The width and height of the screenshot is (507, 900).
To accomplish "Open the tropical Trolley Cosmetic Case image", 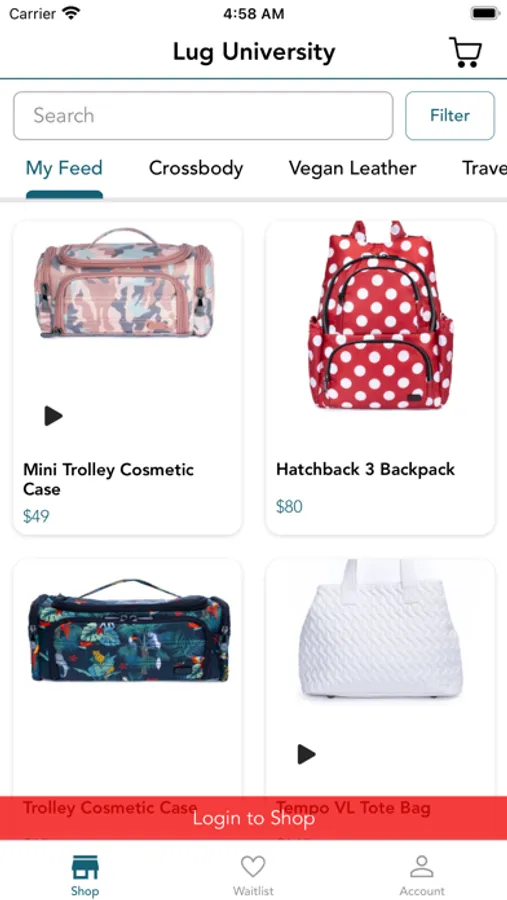I will (x=129, y=630).
